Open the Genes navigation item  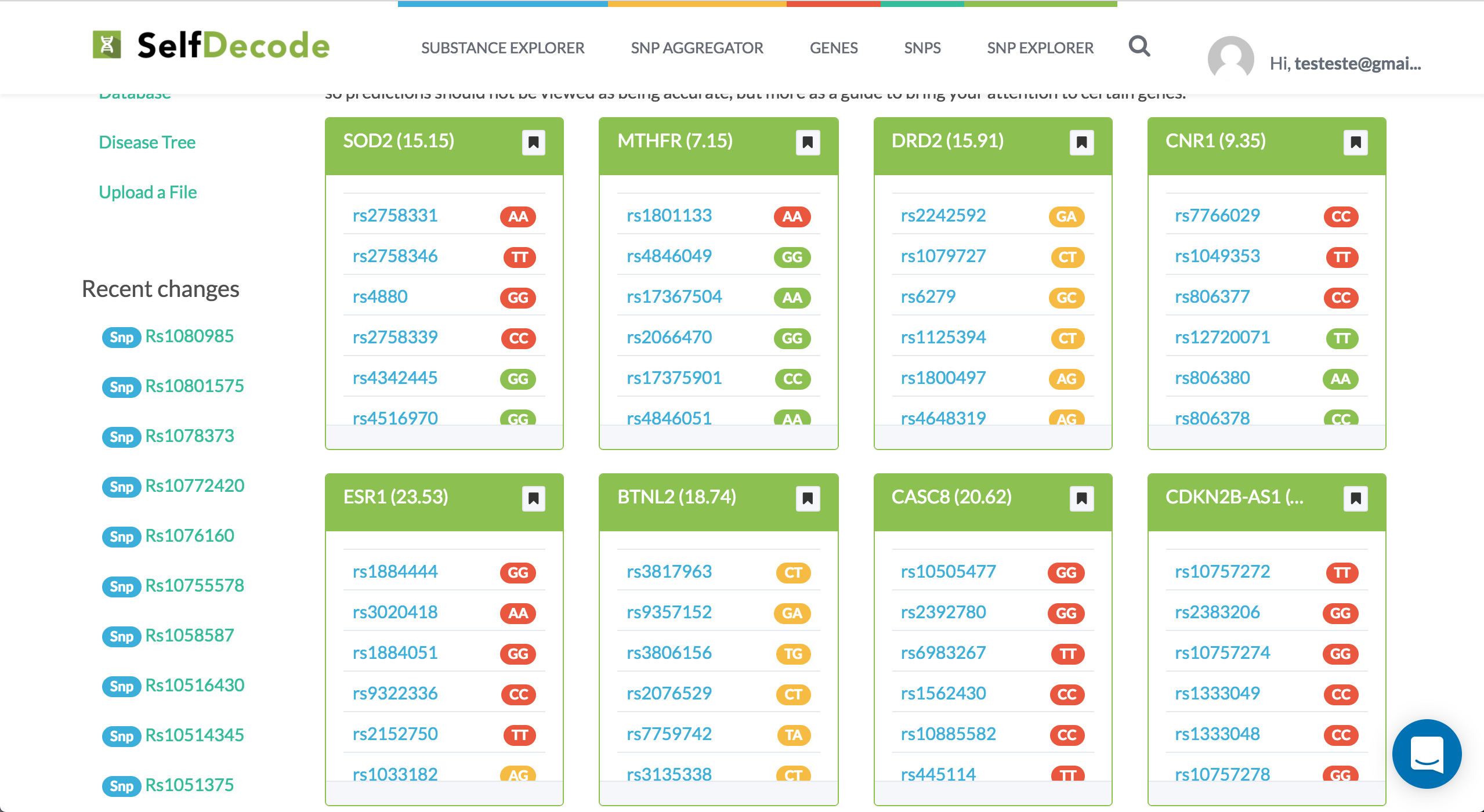tap(833, 48)
